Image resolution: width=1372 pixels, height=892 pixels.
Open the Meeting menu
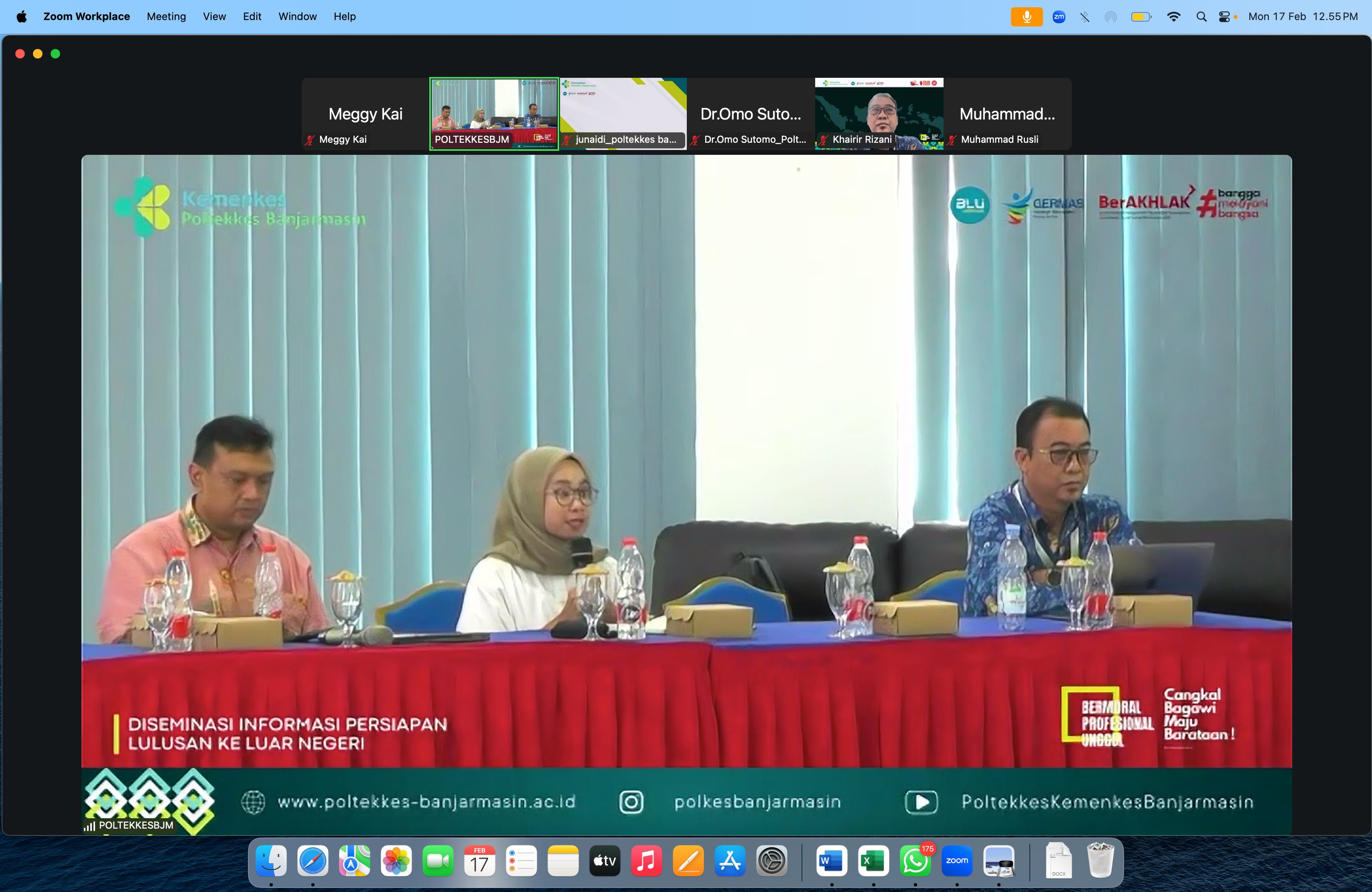click(166, 17)
